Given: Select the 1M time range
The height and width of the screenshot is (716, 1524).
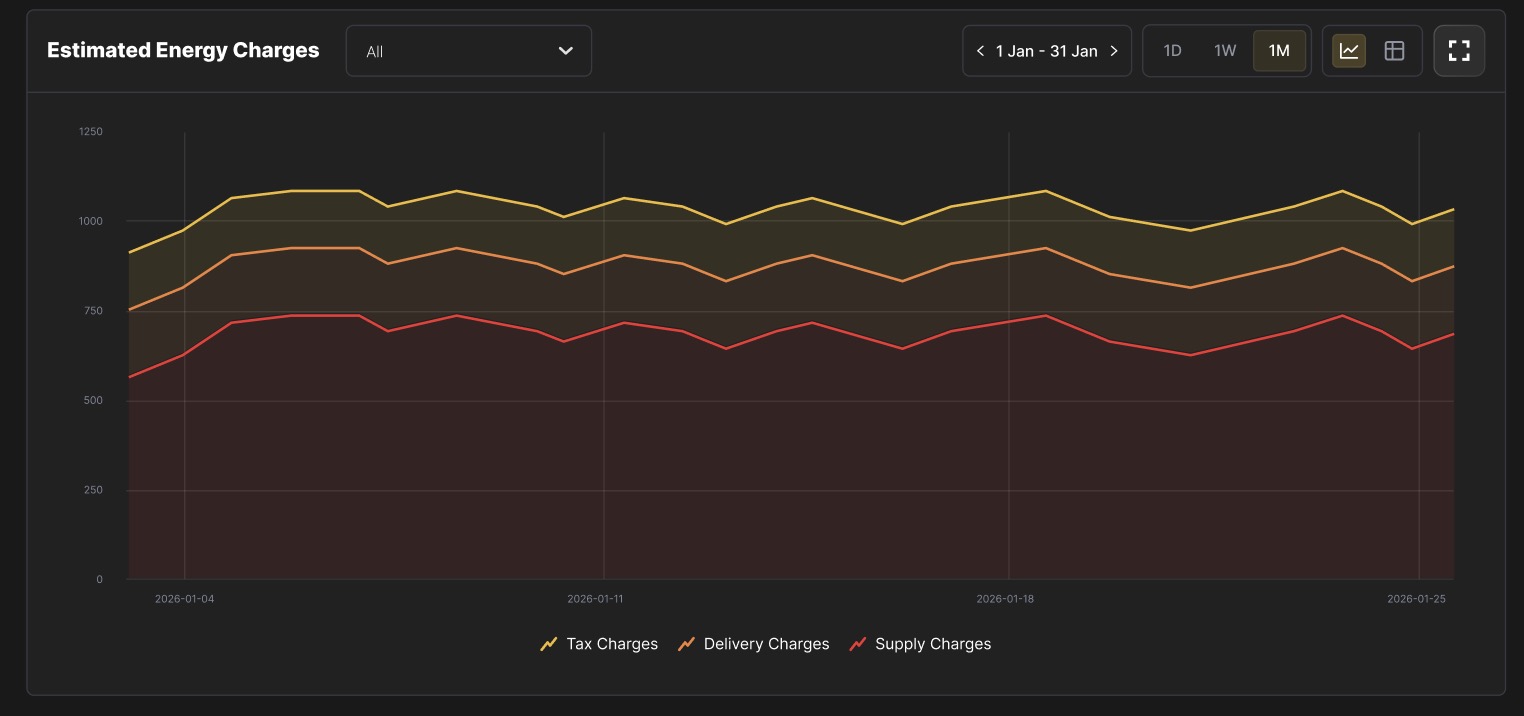Looking at the screenshot, I should (x=1279, y=51).
